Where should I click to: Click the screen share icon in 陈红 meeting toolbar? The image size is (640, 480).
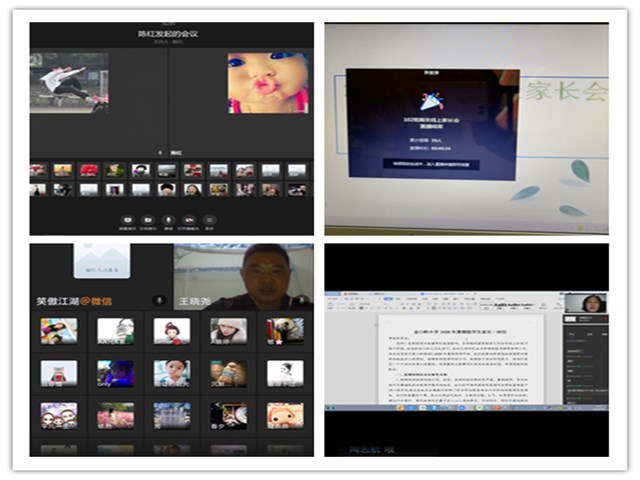[x=128, y=220]
